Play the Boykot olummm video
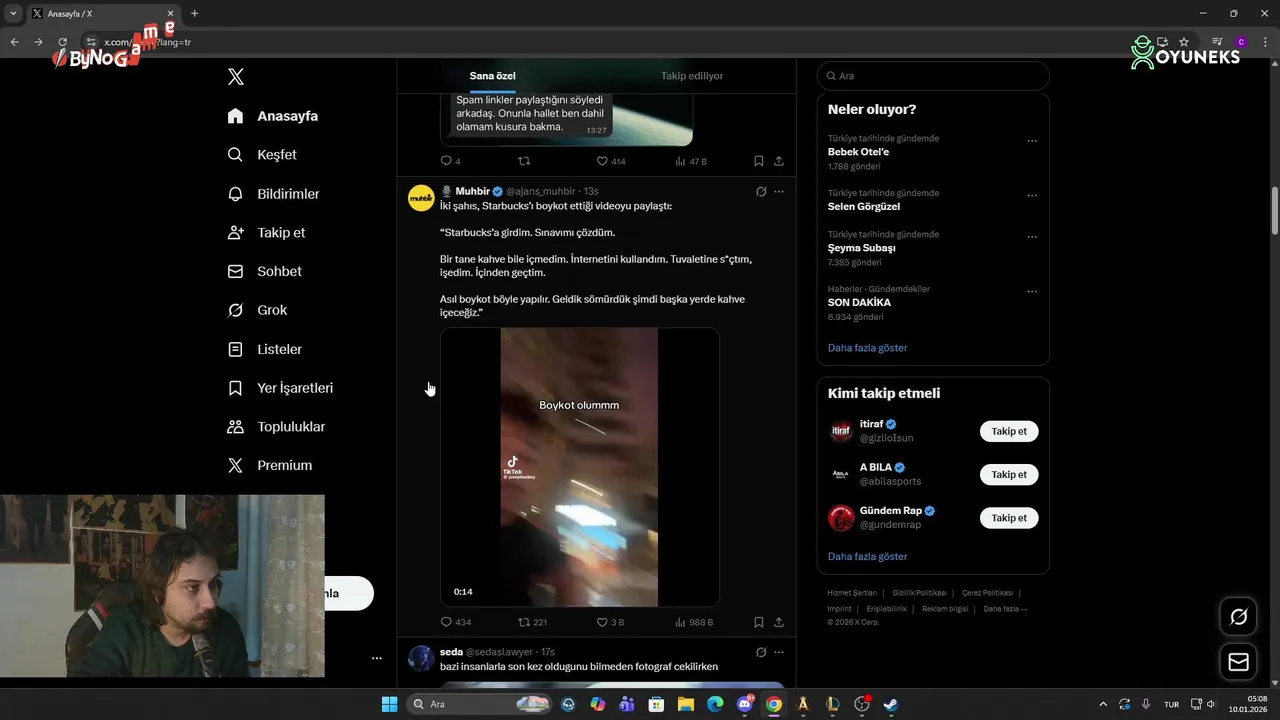1280x720 pixels. coord(580,467)
